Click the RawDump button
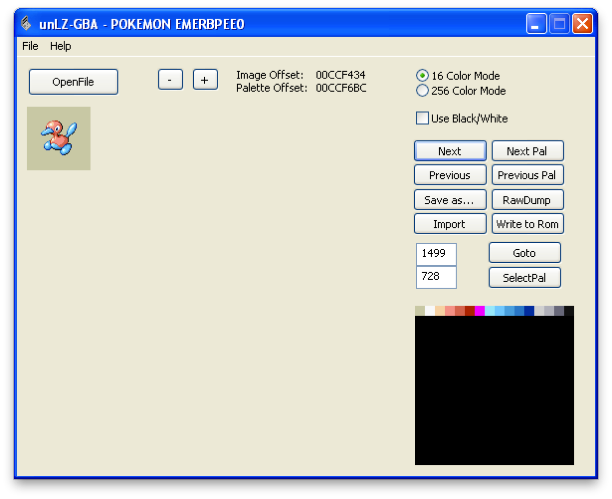This screenshot has height=499, width=612. tap(527, 200)
